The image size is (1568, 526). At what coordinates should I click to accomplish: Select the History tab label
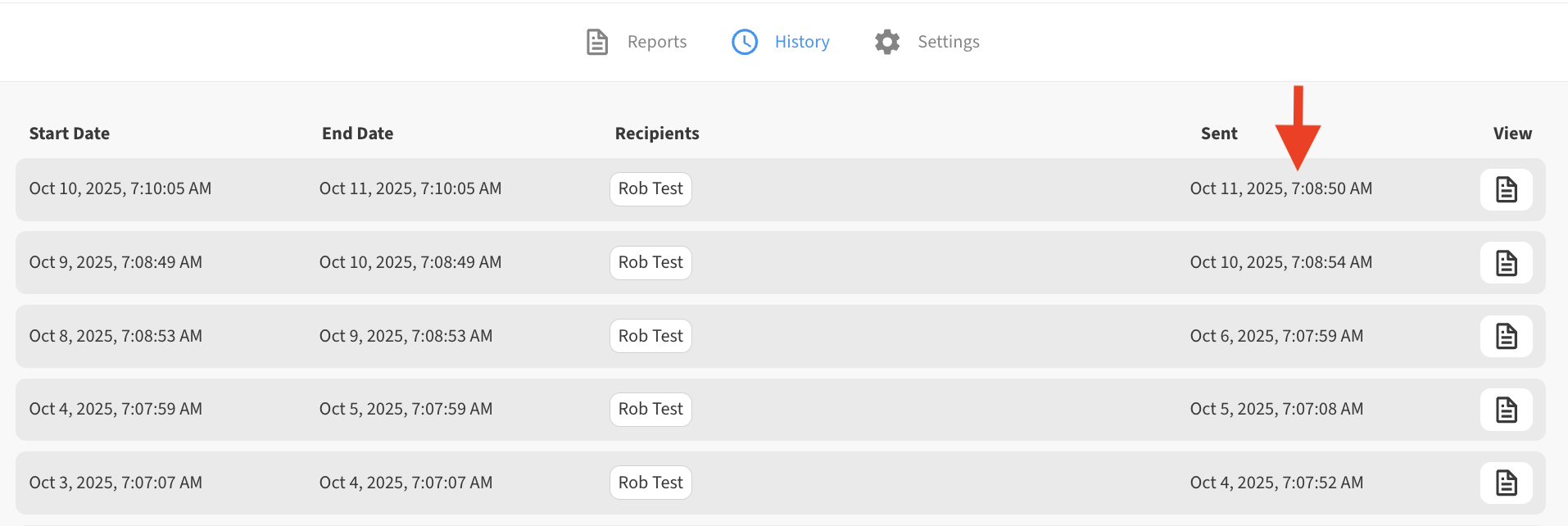tap(802, 42)
